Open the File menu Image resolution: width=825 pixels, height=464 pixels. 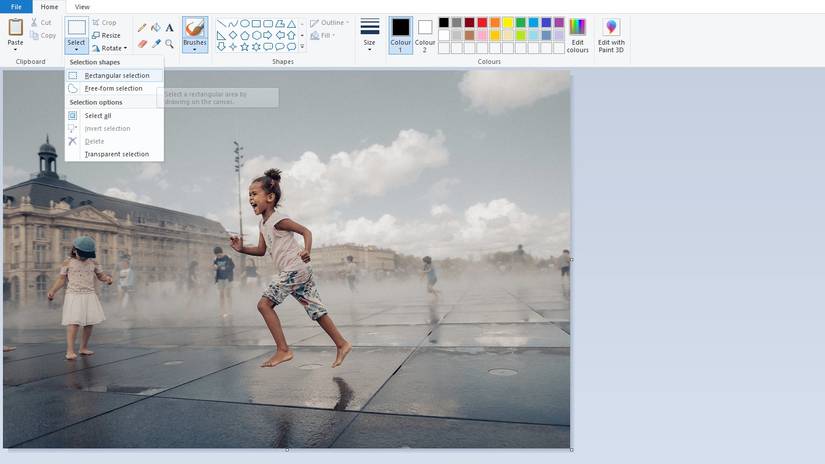pyautogui.click(x=16, y=7)
